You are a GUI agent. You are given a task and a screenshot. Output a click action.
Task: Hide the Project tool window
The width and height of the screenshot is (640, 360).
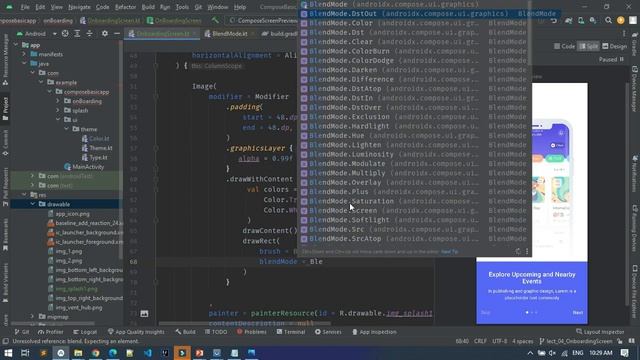pos(117,33)
